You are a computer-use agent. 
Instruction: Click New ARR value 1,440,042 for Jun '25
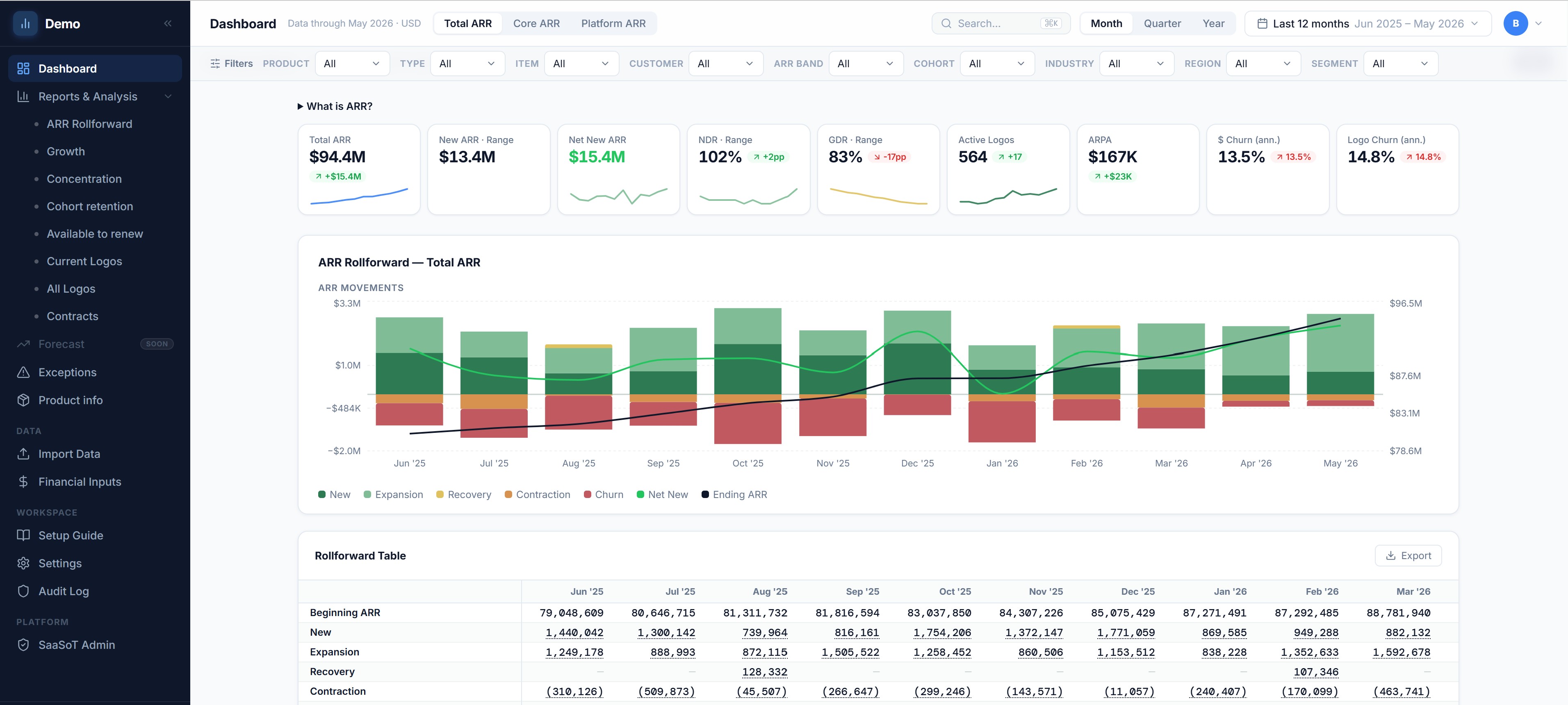coord(574,632)
